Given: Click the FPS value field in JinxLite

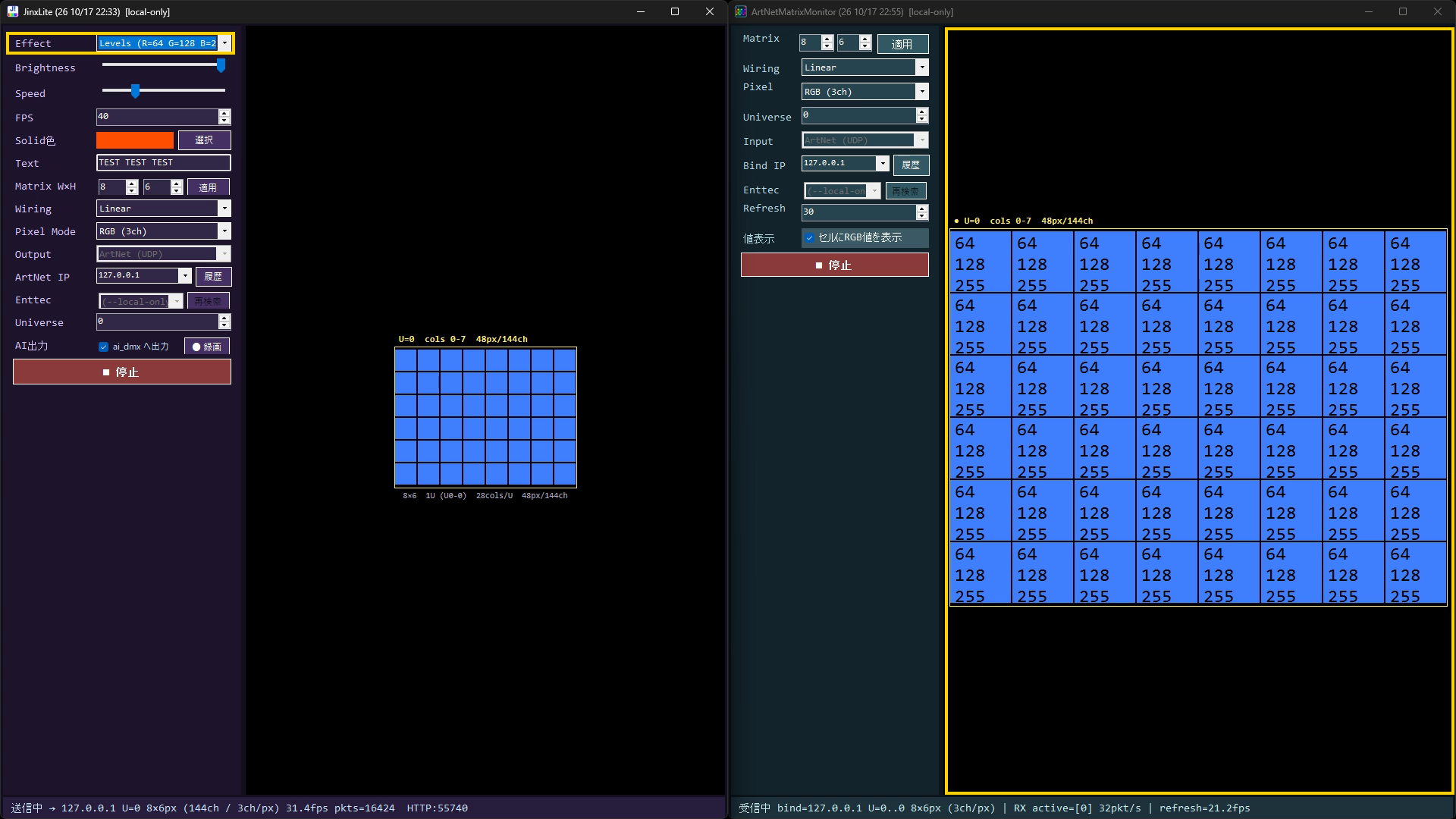Looking at the screenshot, I should point(157,117).
